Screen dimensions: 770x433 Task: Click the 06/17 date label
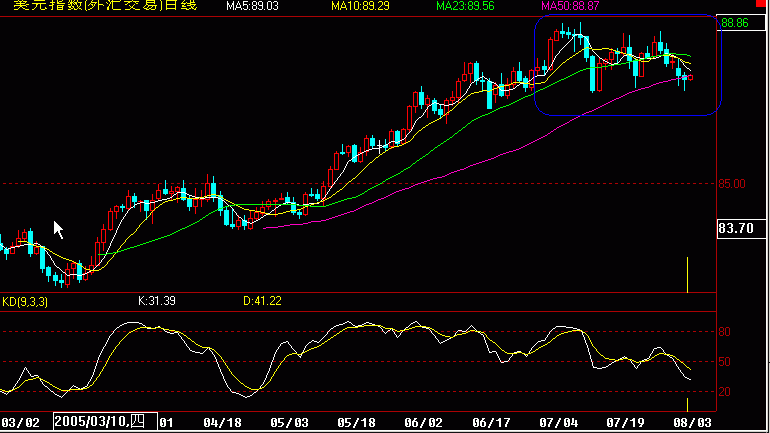(x=491, y=423)
